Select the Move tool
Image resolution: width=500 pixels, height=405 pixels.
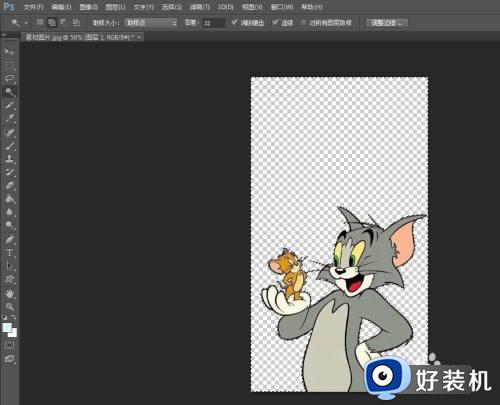9,52
